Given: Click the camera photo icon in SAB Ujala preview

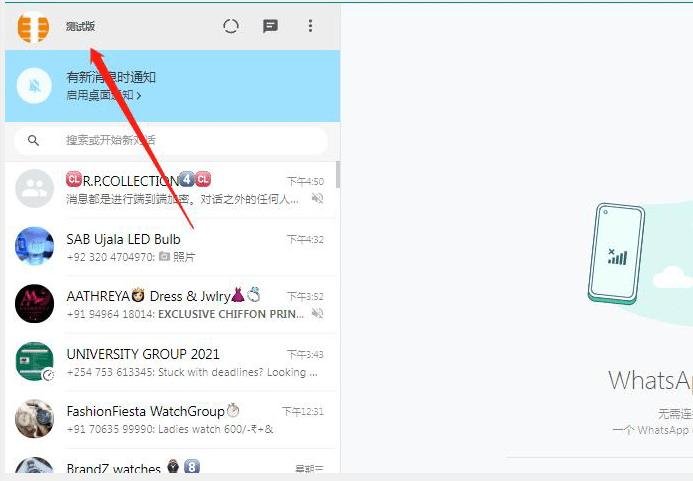Looking at the screenshot, I should (x=164, y=256).
